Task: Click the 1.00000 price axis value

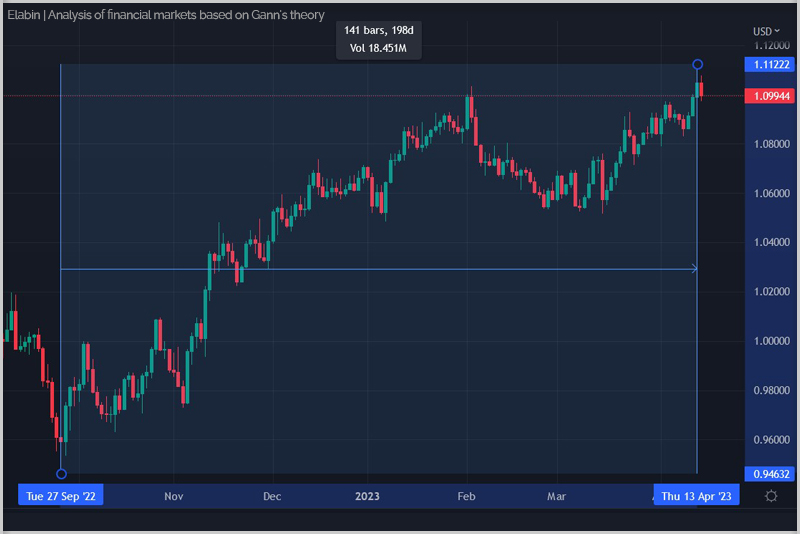Action: [x=771, y=341]
